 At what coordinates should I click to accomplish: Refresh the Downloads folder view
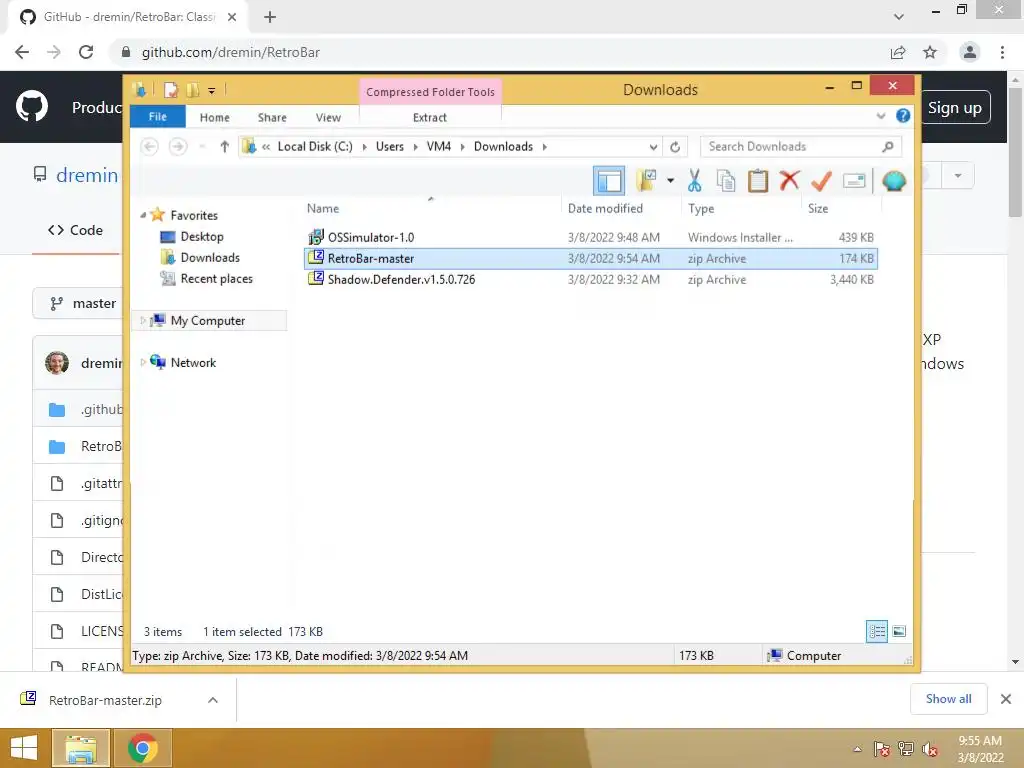coord(675,147)
